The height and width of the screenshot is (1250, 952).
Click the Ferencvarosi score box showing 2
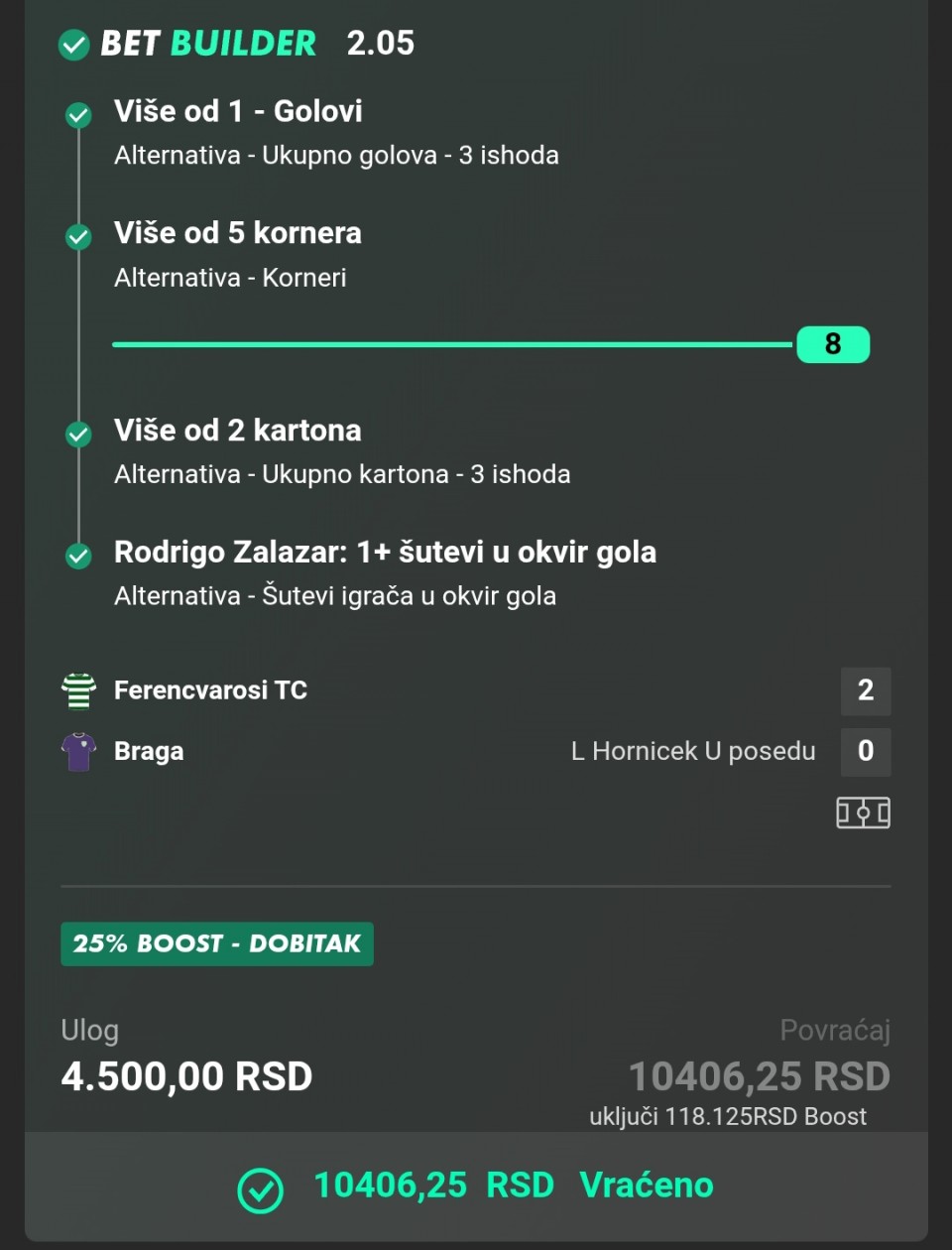tap(865, 690)
